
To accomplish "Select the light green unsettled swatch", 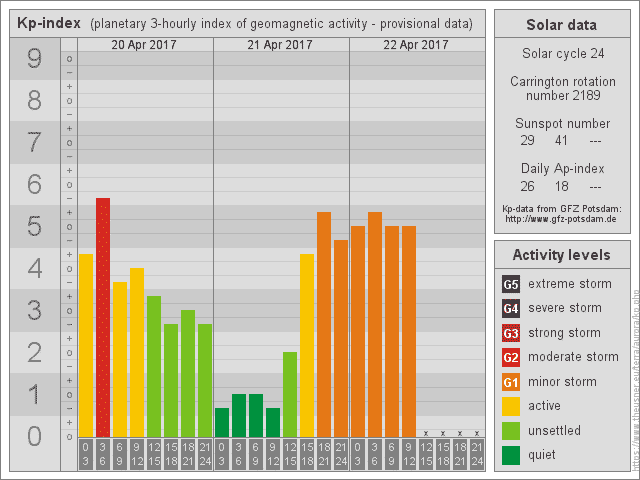I will (x=511, y=431).
